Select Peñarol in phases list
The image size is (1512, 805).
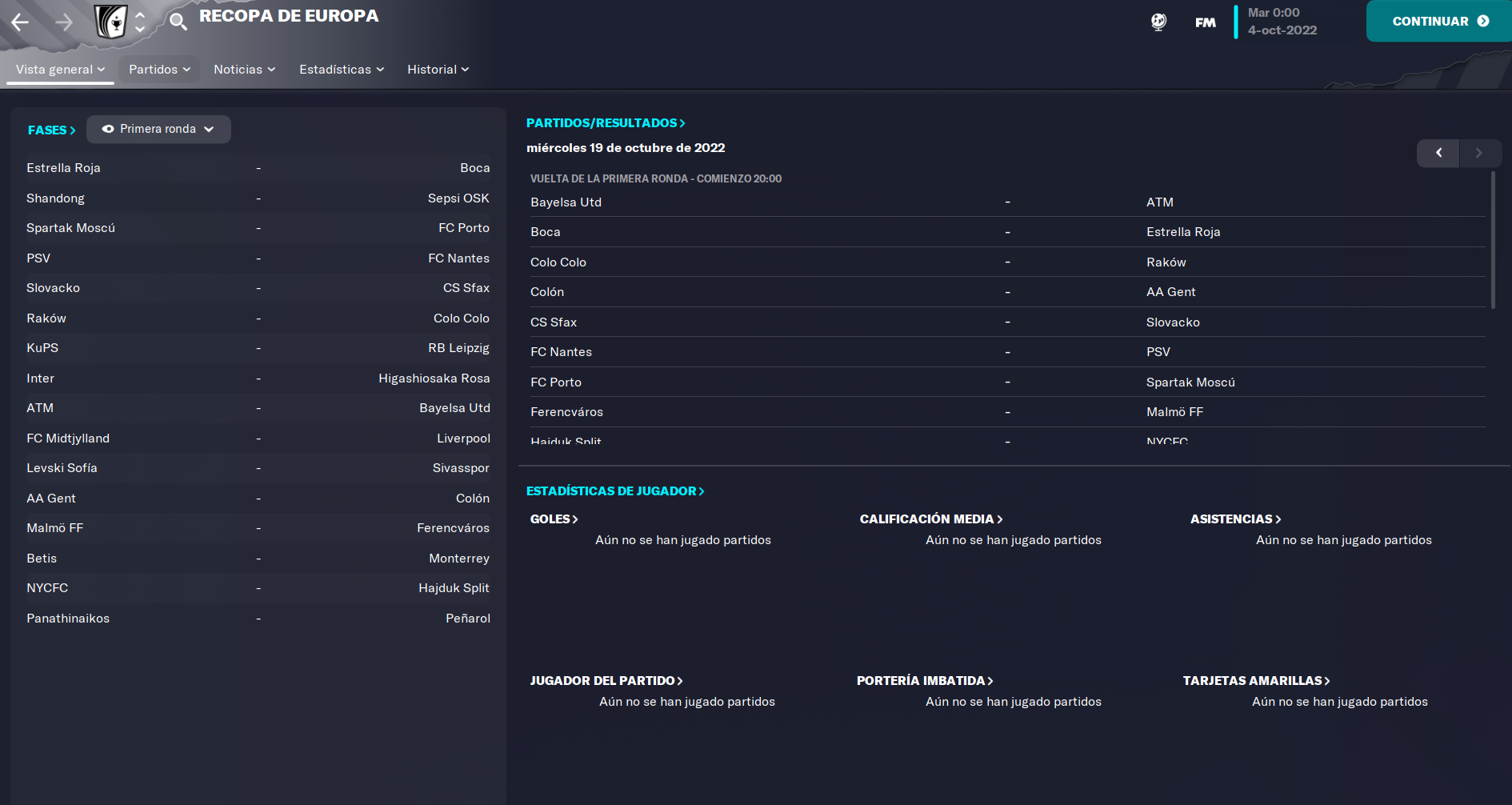468,619
